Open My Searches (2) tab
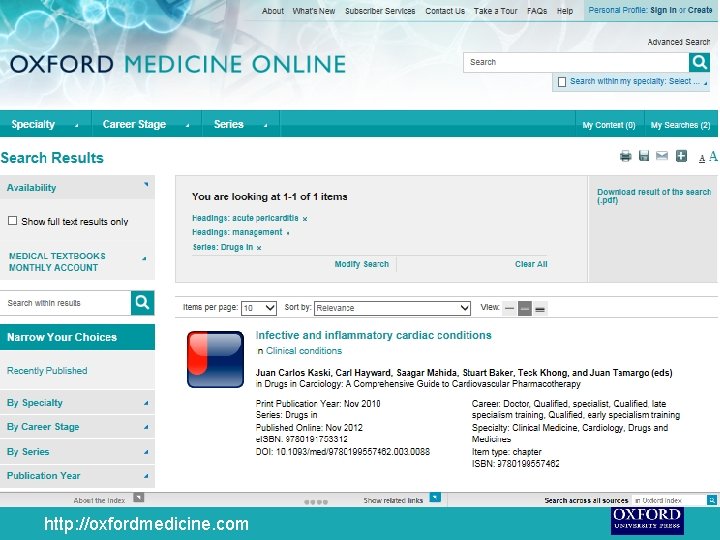Image resolution: width=720 pixels, height=540 pixels. pyautogui.click(x=681, y=125)
